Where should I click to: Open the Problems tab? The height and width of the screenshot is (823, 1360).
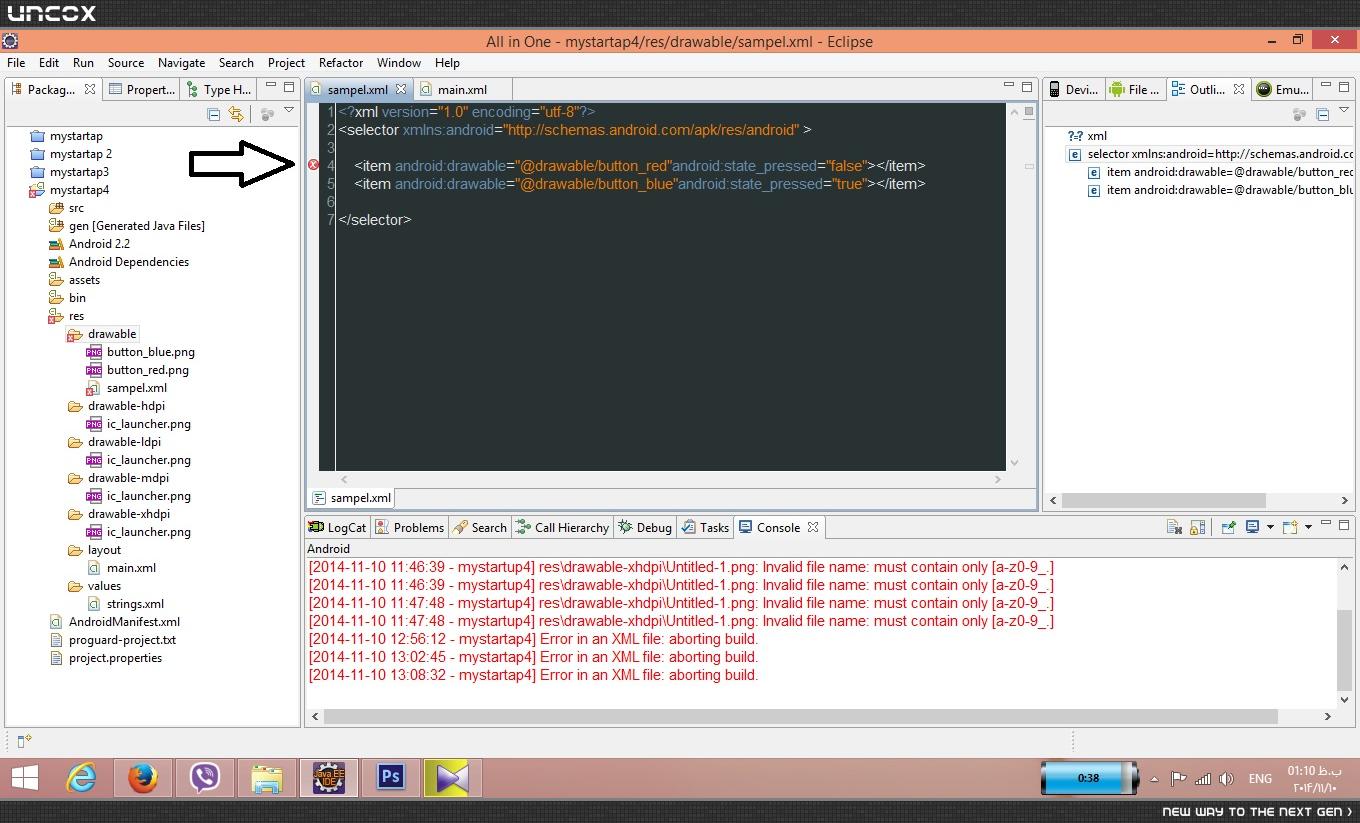click(x=409, y=527)
